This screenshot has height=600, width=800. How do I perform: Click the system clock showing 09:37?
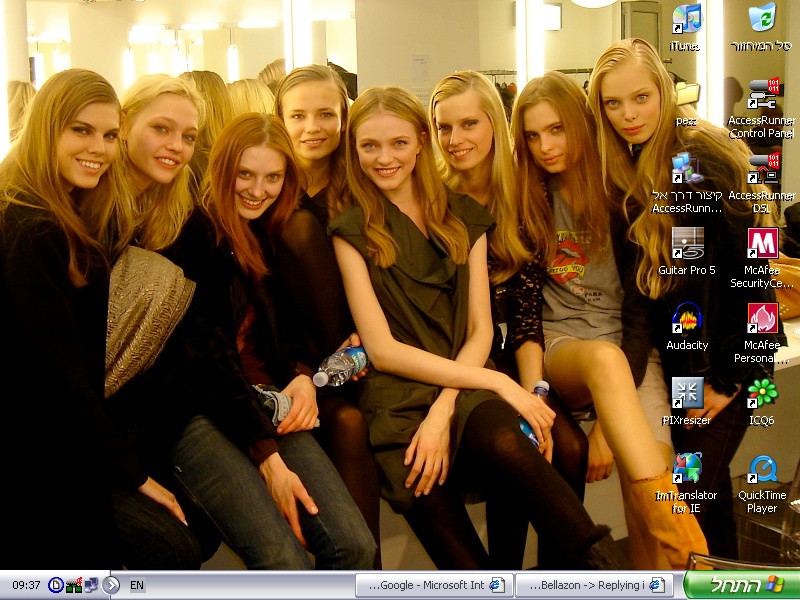(26, 585)
